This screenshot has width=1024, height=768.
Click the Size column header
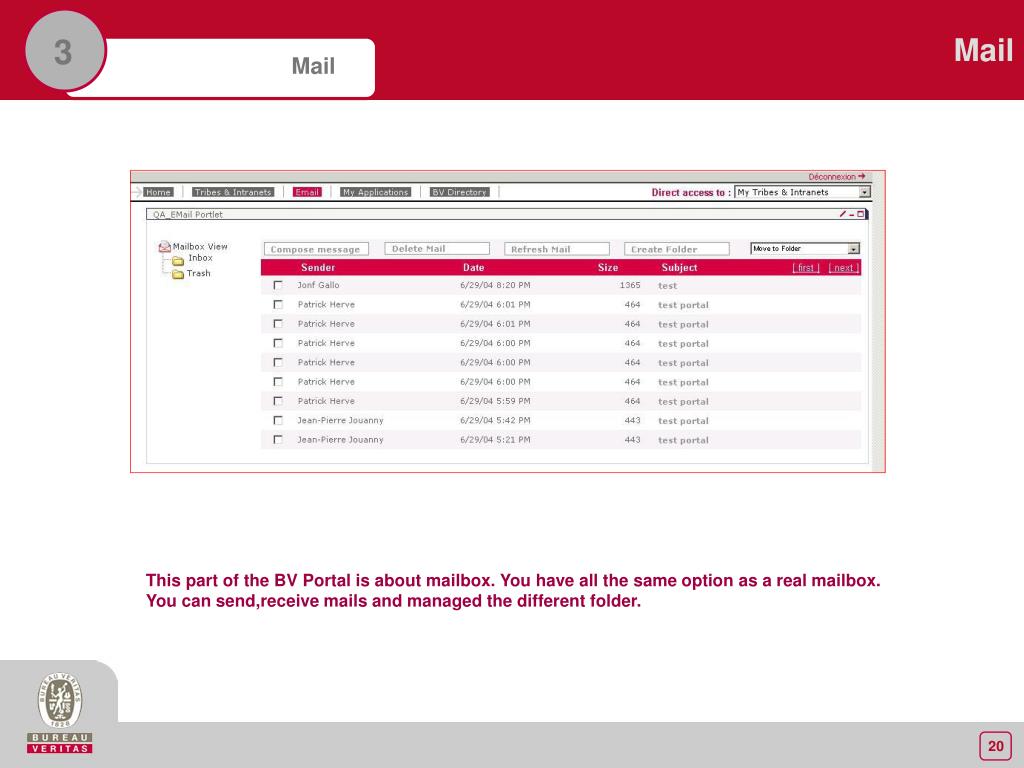(x=607, y=268)
